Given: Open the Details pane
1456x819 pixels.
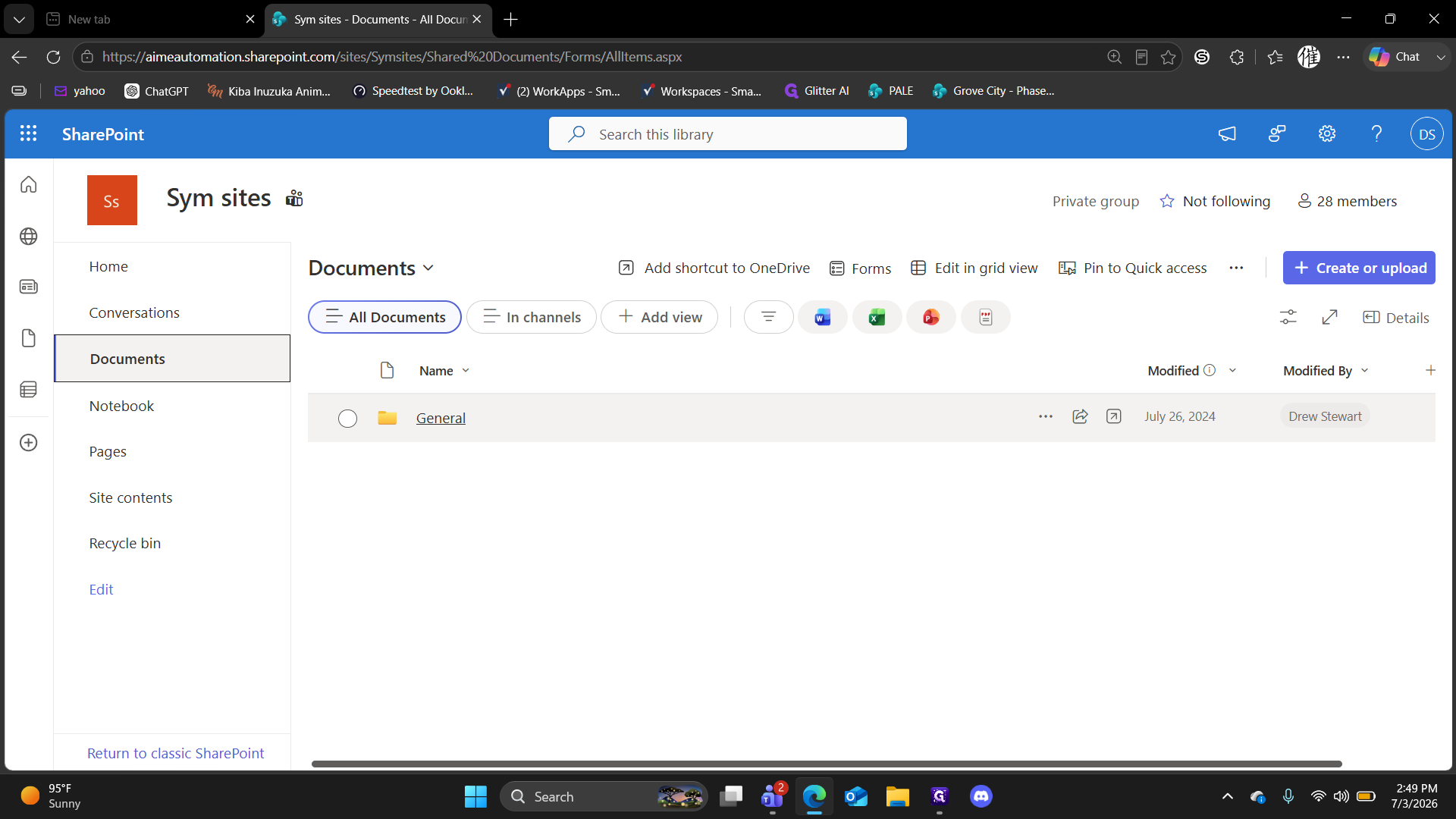Looking at the screenshot, I should click(1396, 318).
